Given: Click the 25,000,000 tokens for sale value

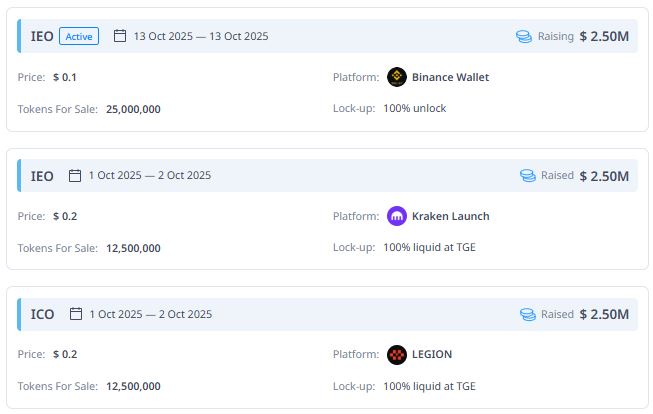Looking at the screenshot, I should (x=133, y=109).
